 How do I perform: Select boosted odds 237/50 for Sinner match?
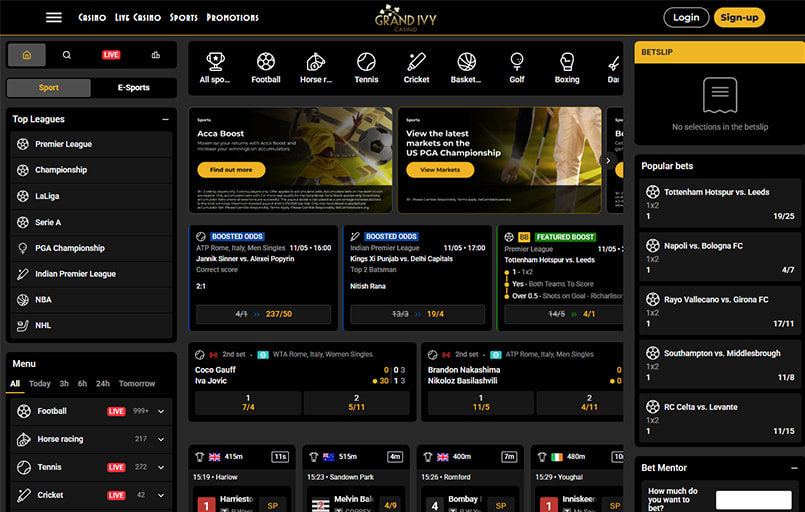[x=263, y=314]
